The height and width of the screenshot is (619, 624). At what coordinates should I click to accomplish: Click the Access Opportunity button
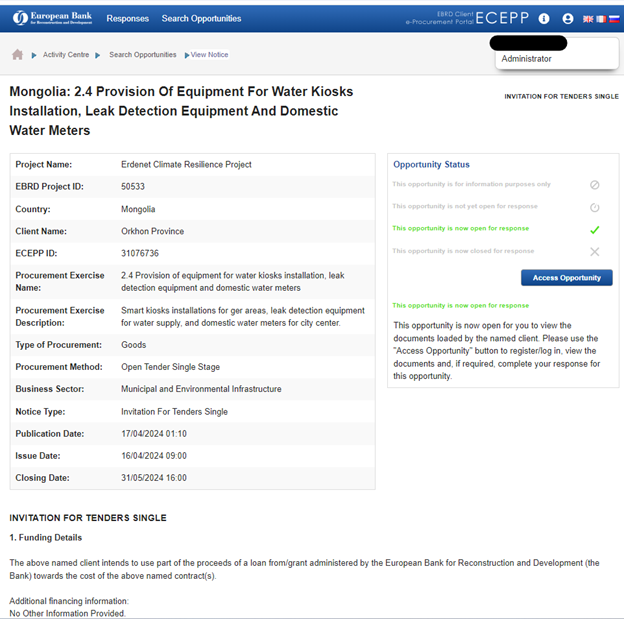[x=566, y=278]
